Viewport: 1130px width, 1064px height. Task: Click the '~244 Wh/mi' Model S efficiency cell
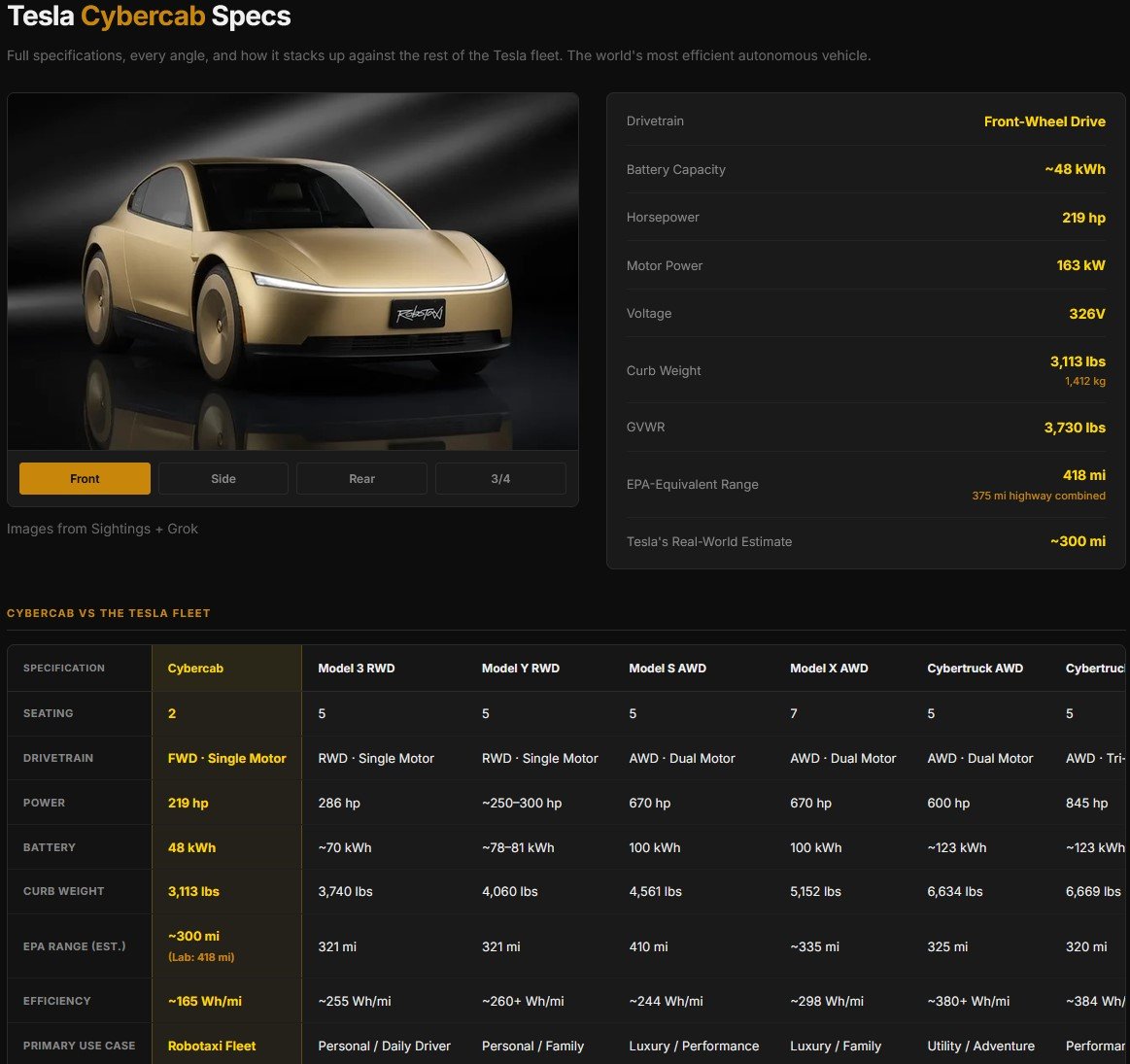666,1001
